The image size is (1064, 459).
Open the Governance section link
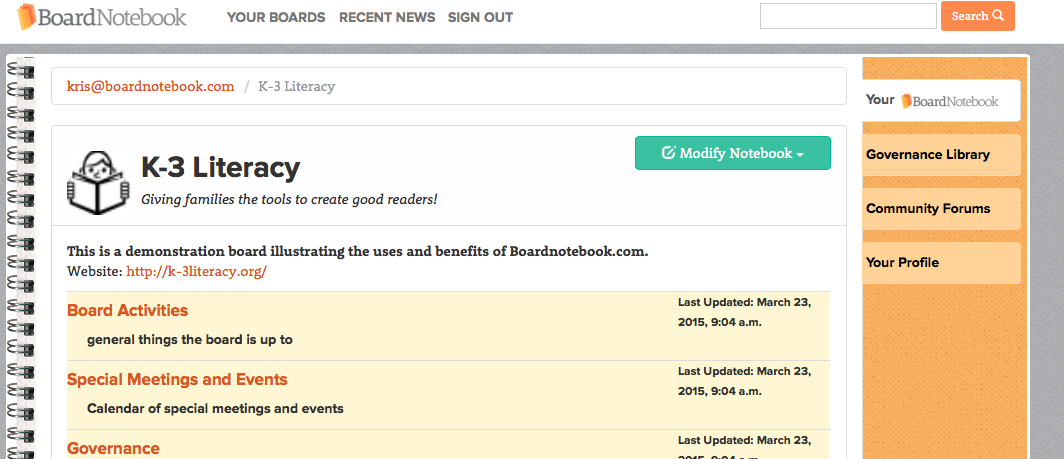(113, 449)
